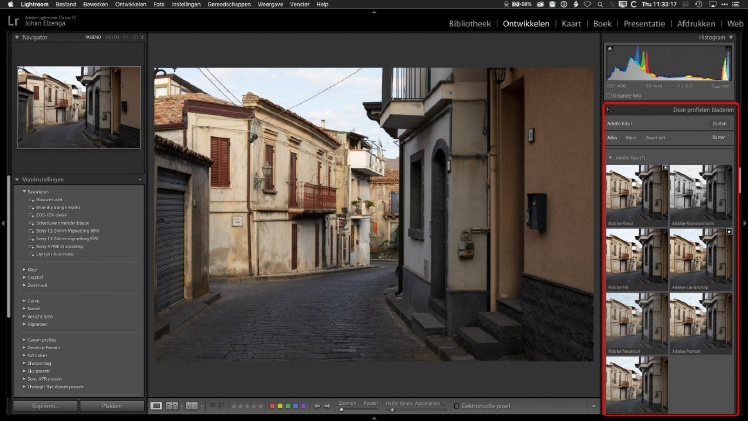
Task: Add new preset with plus icon
Action: [140, 180]
